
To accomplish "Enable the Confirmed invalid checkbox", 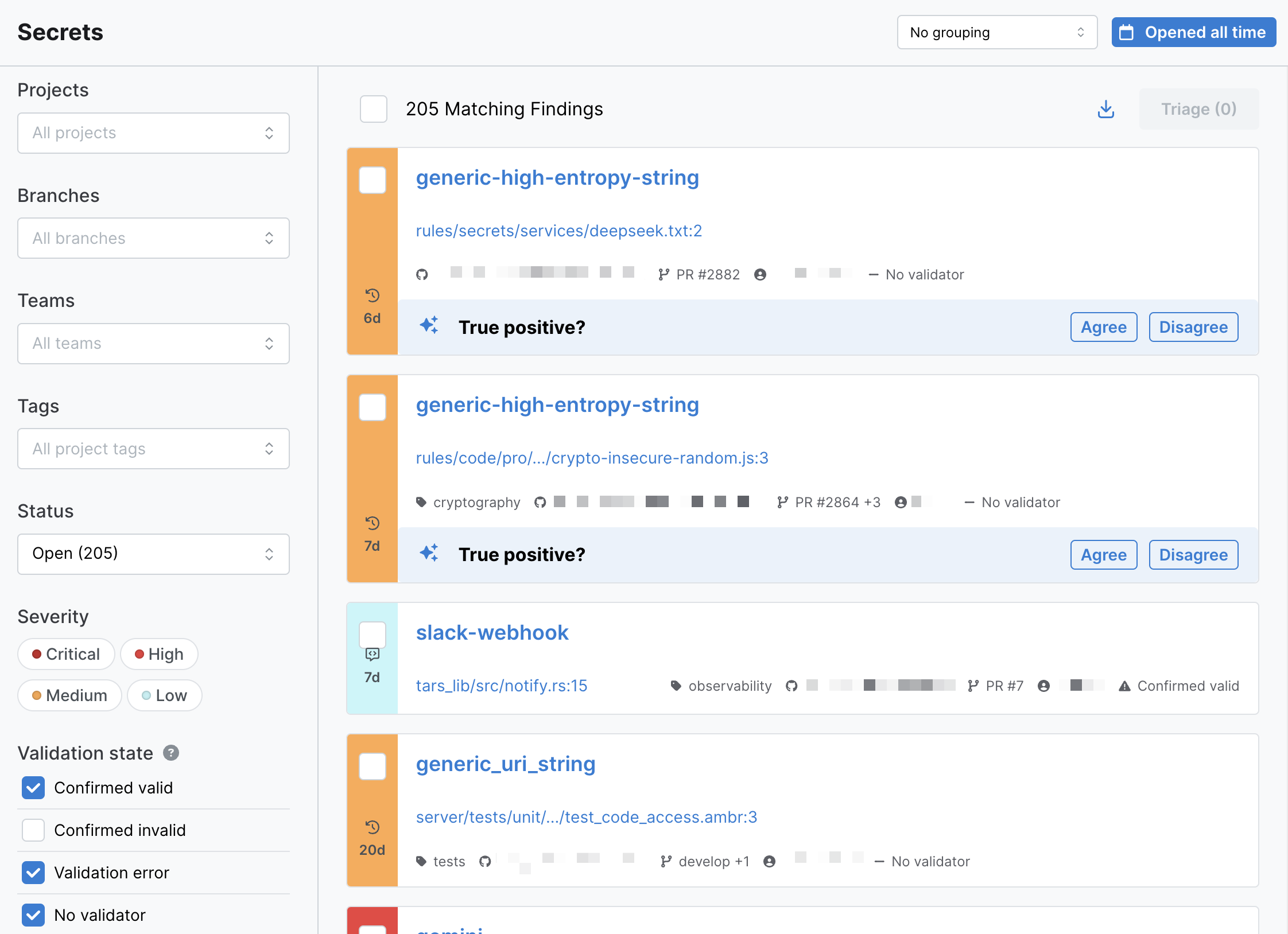I will [x=33, y=830].
